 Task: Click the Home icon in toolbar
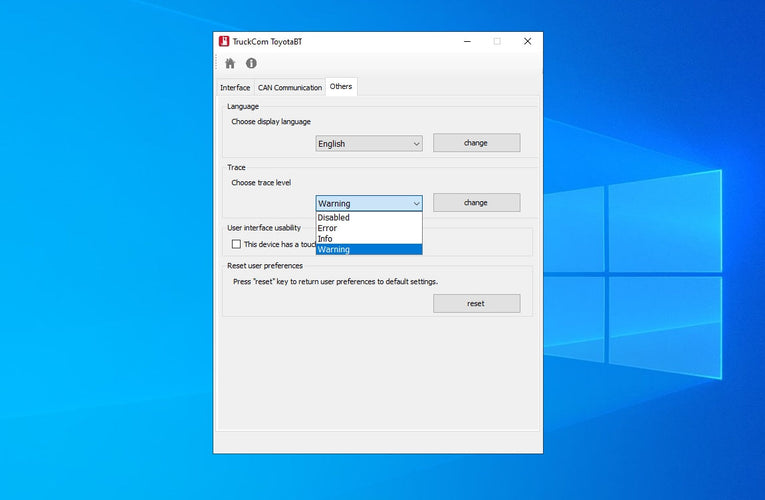(230, 63)
